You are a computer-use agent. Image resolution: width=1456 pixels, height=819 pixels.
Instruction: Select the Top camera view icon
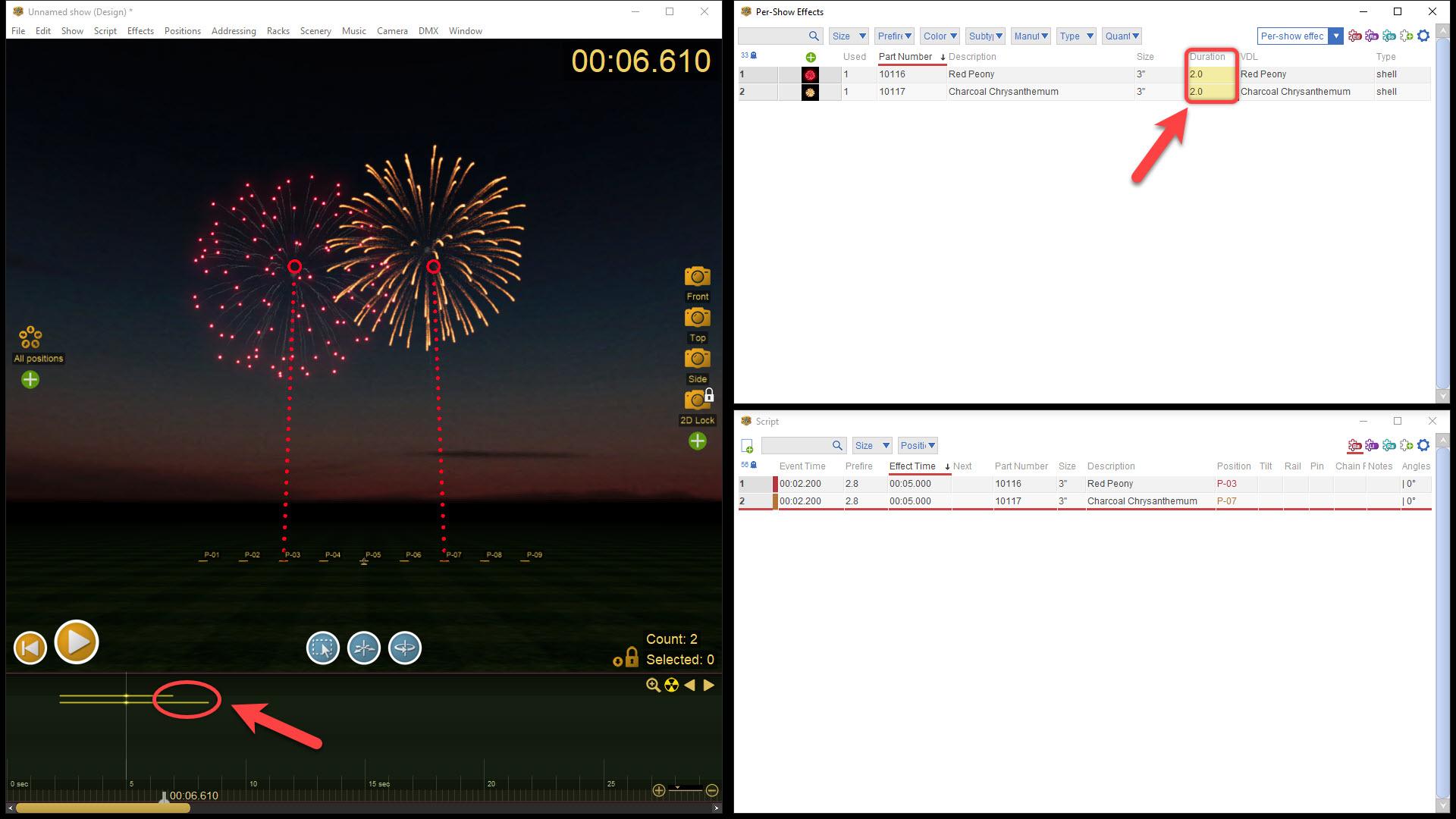click(x=697, y=318)
